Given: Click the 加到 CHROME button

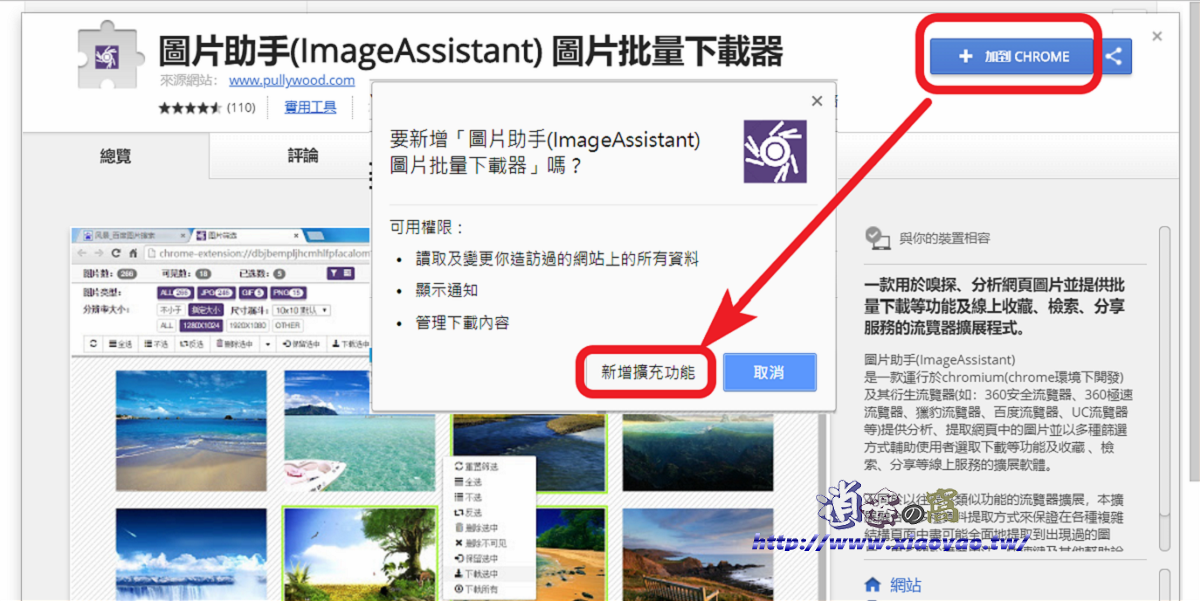Looking at the screenshot, I should (x=1010, y=56).
